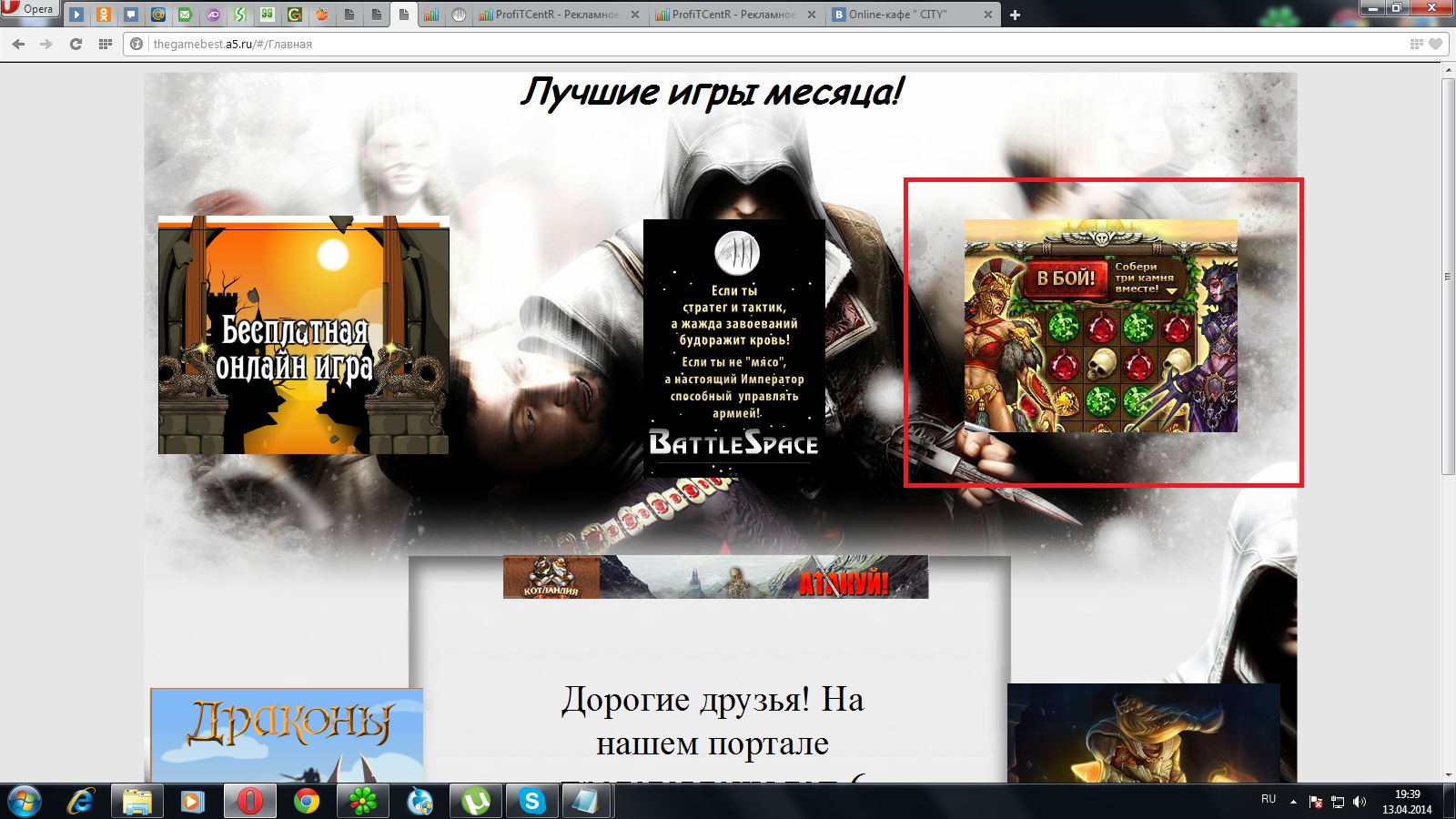Switch to the pinned red apple tab
Image resolution: width=1456 pixels, height=819 pixels.
click(x=322, y=15)
